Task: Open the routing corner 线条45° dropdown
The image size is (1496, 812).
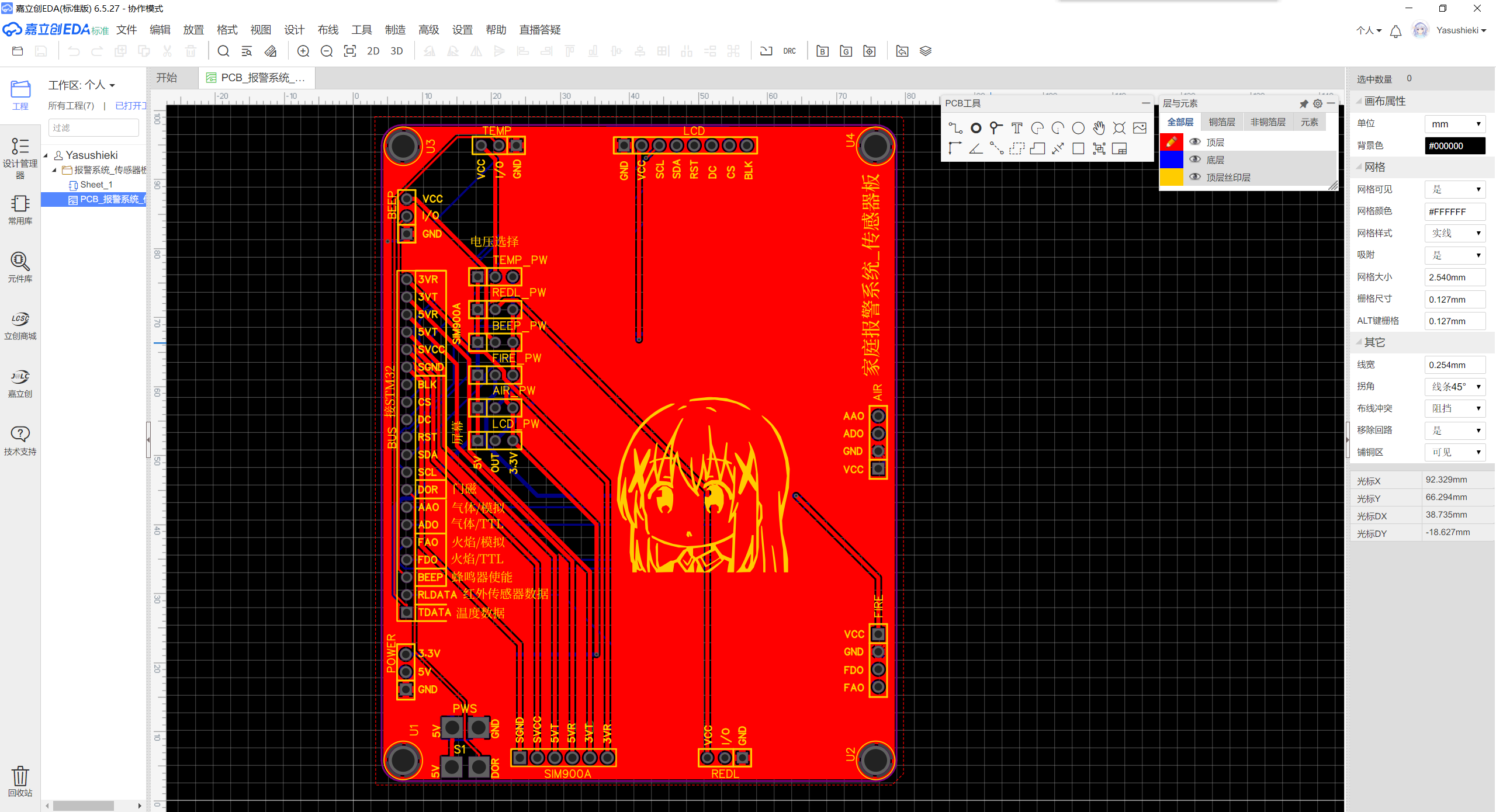Action: (1455, 387)
